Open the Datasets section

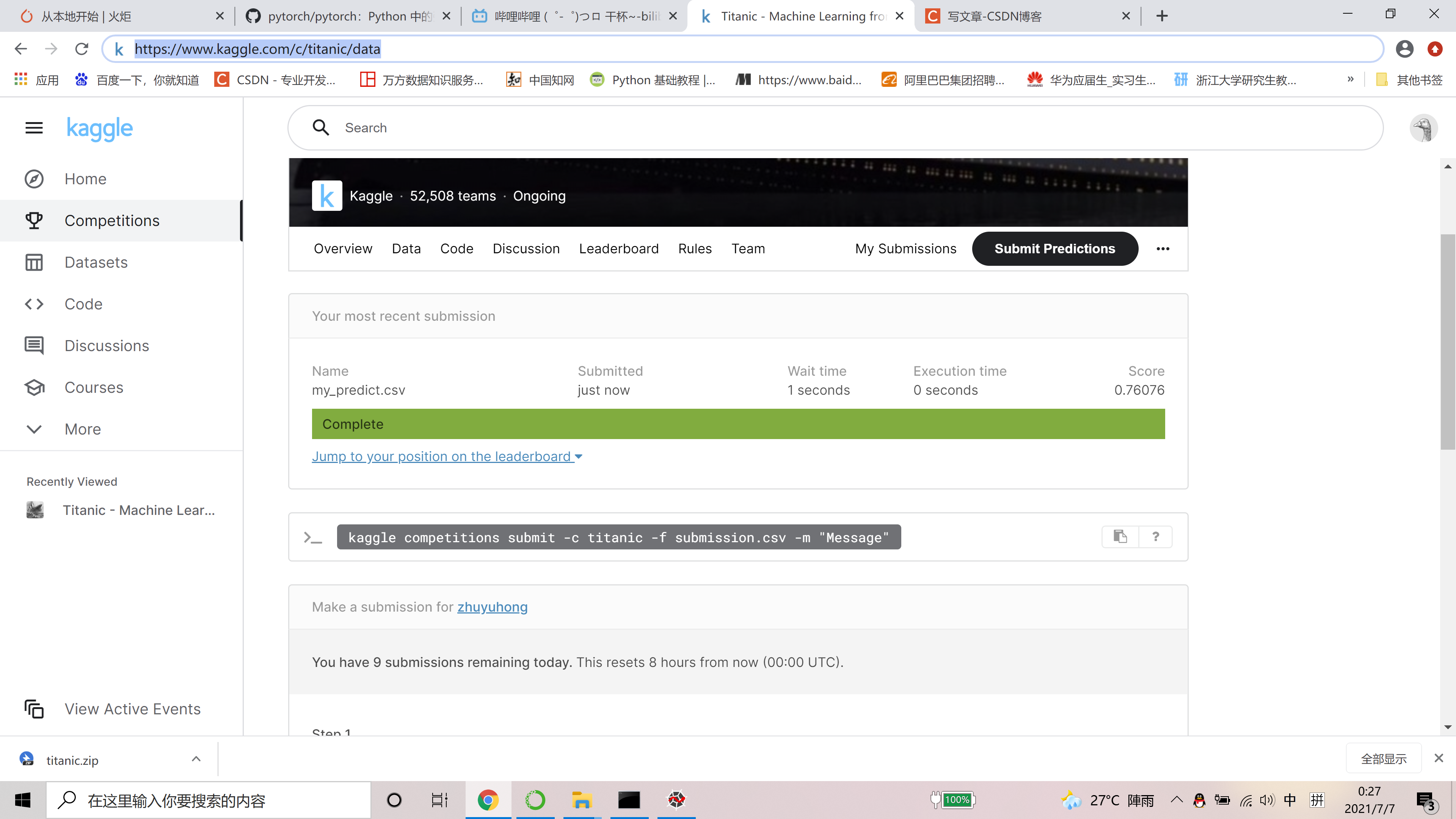click(96, 262)
